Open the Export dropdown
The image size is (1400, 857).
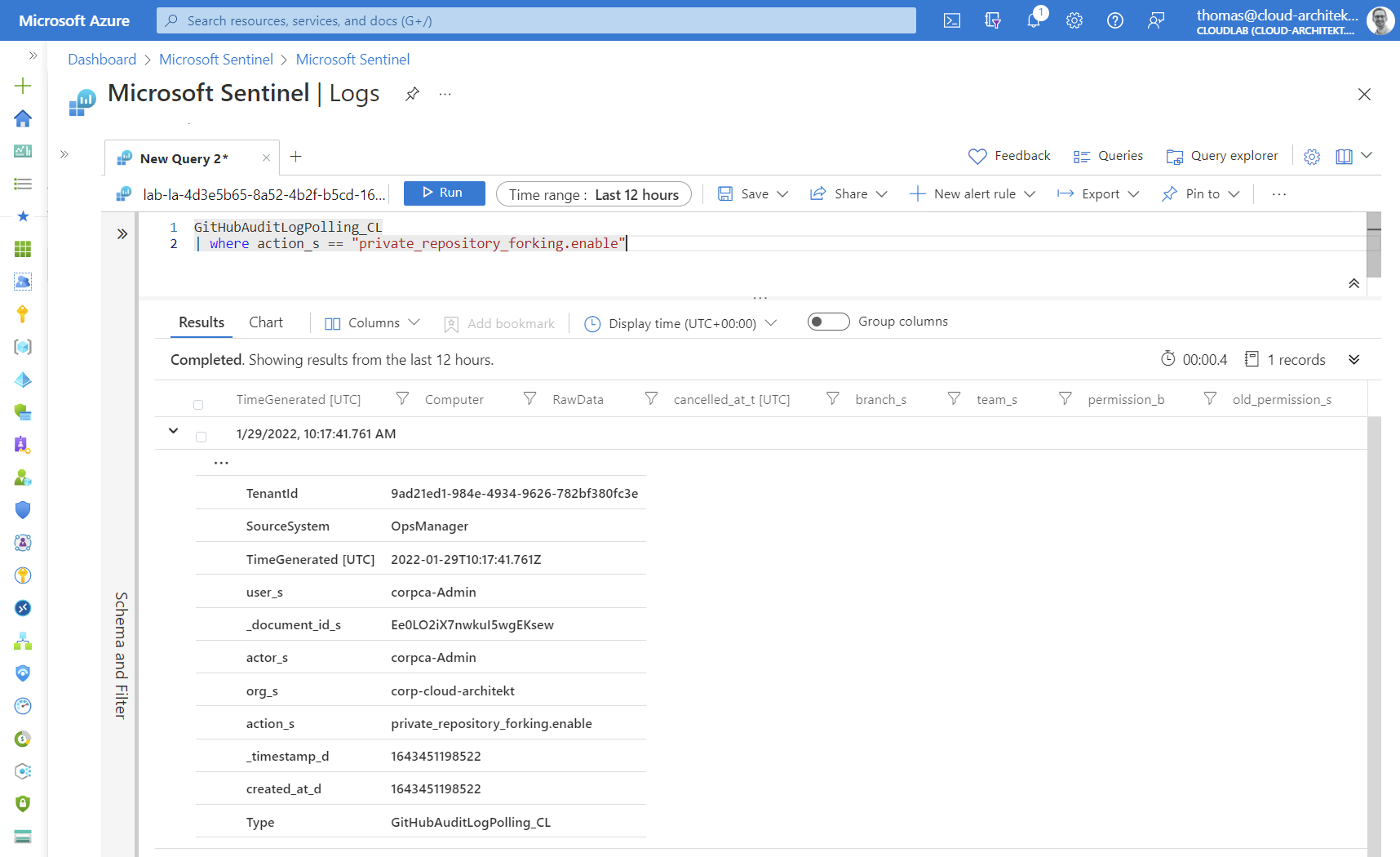pos(1098,193)
